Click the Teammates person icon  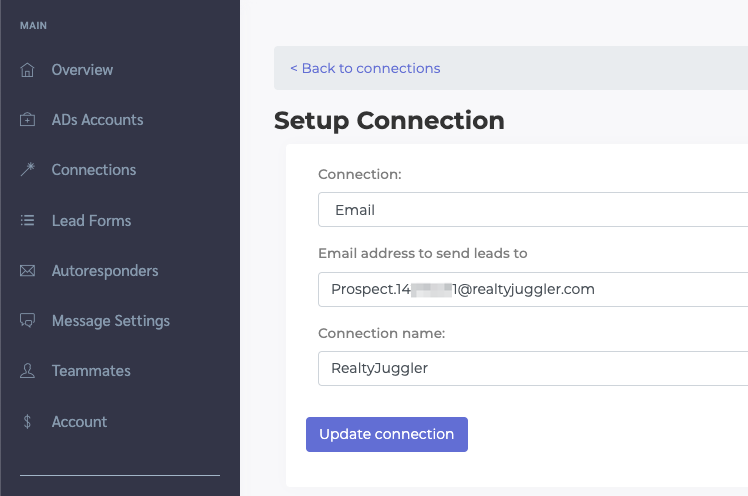(x=28, y=371)
